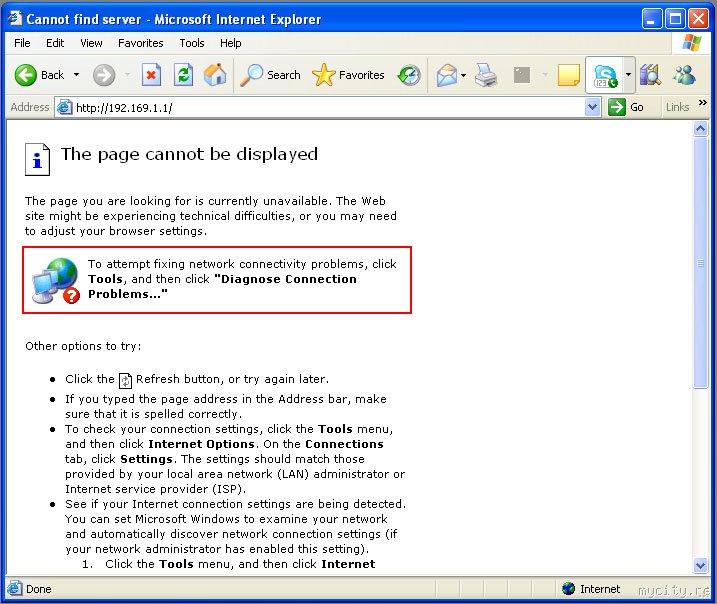This screenshot has height=604, width=717.
Task: Click the info page icon beside heading
Action: 37,159
